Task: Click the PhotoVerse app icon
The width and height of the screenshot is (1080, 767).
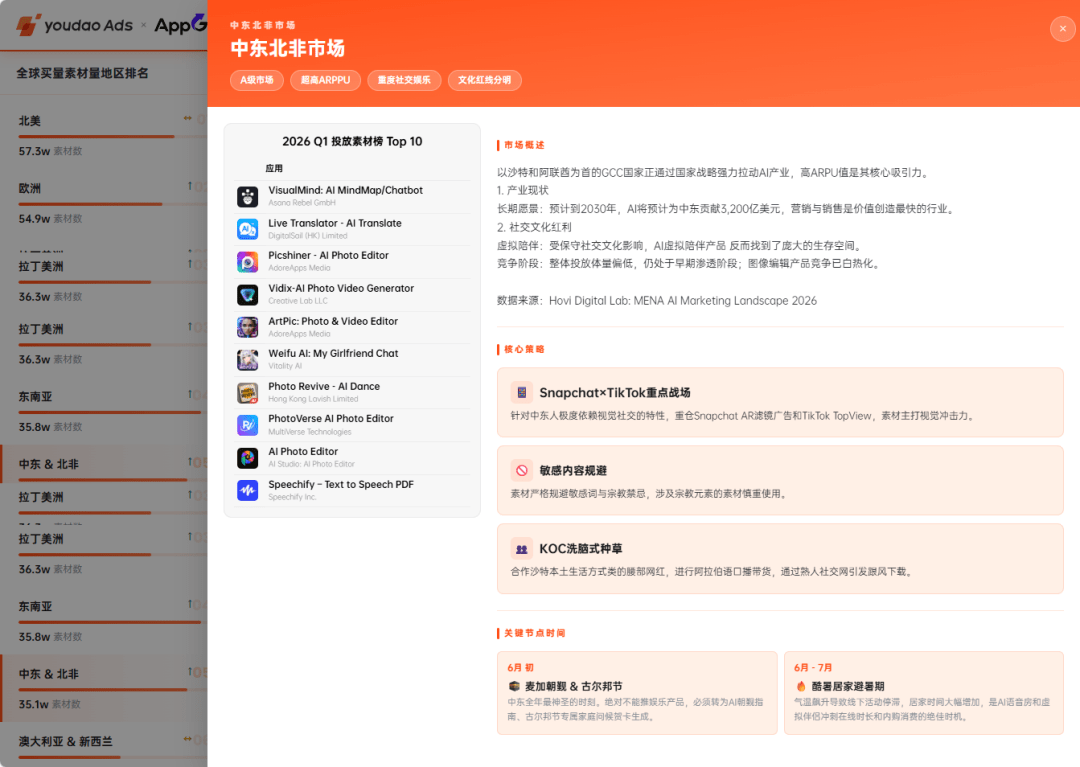Action: [247, 425]
